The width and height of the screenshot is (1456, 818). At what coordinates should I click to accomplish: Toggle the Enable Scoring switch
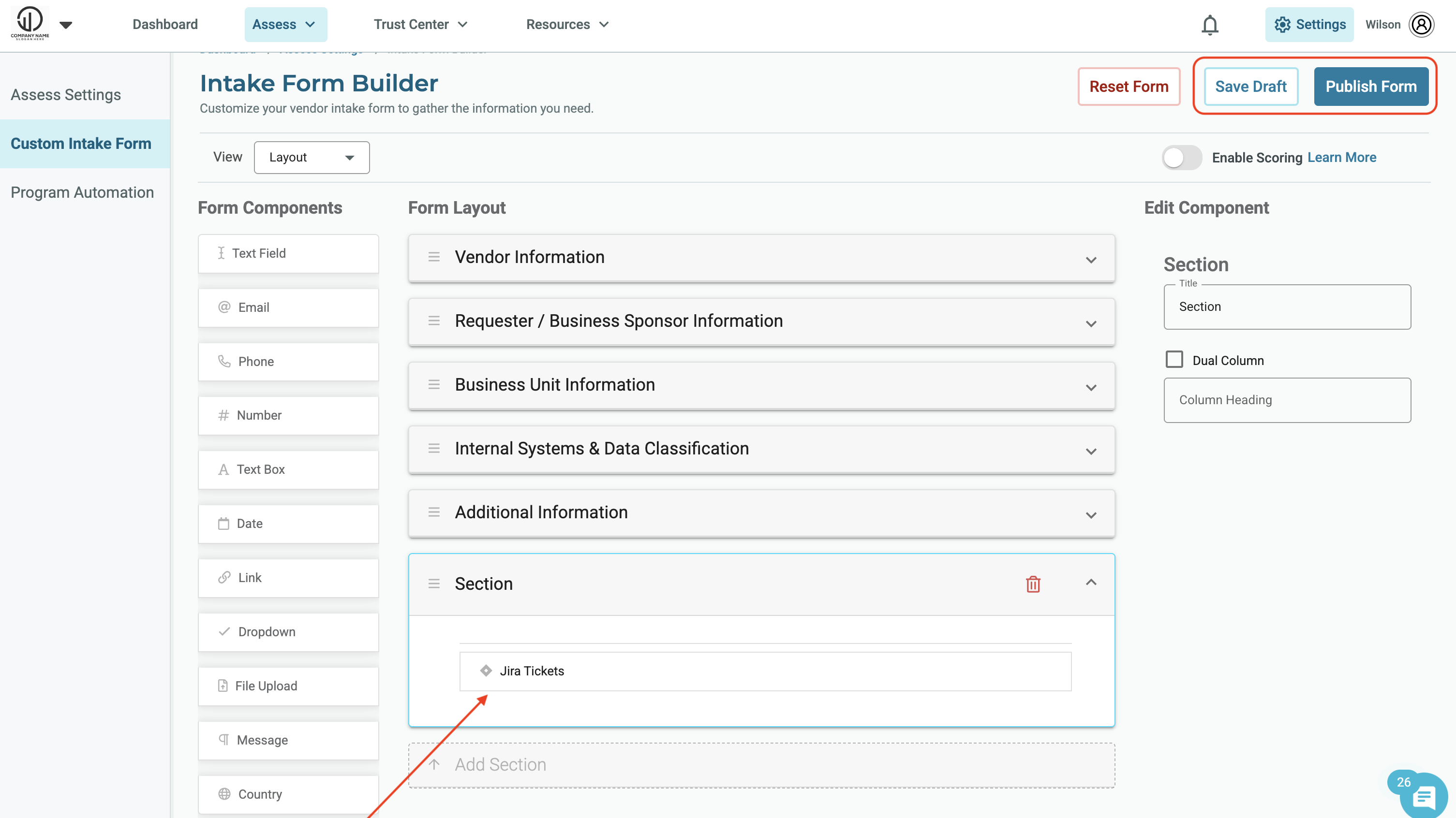click(x=1181, y=158)
